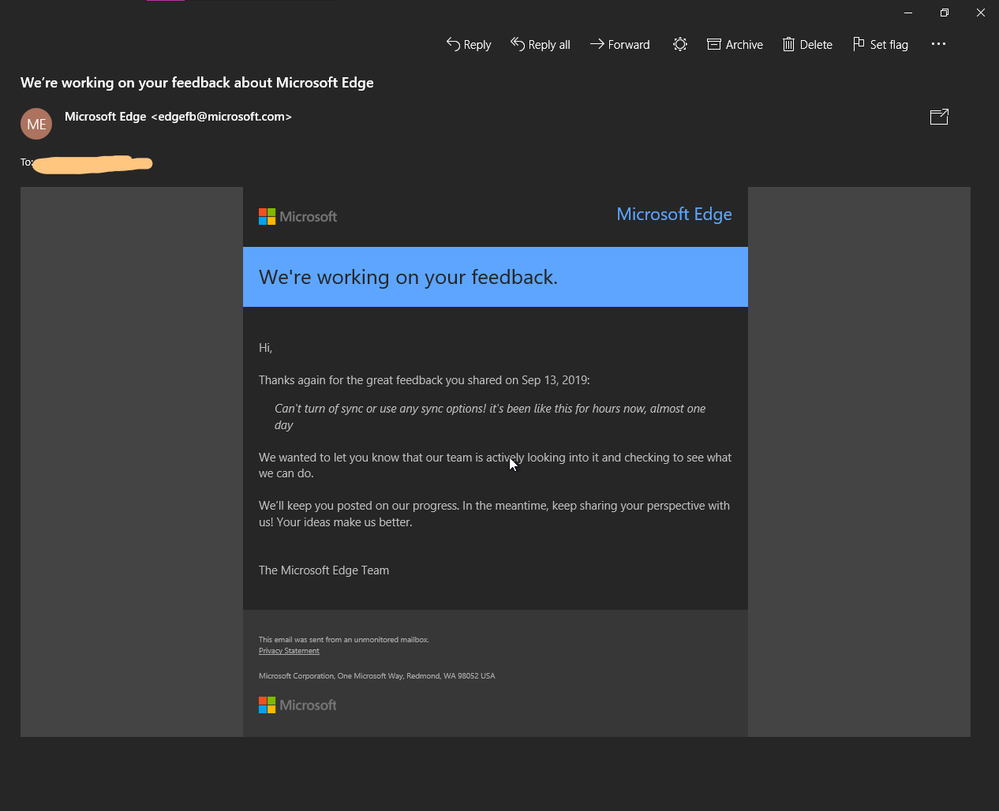Click the gear icon beside Forward
999x811 pixels.
[x=680, y=44]
